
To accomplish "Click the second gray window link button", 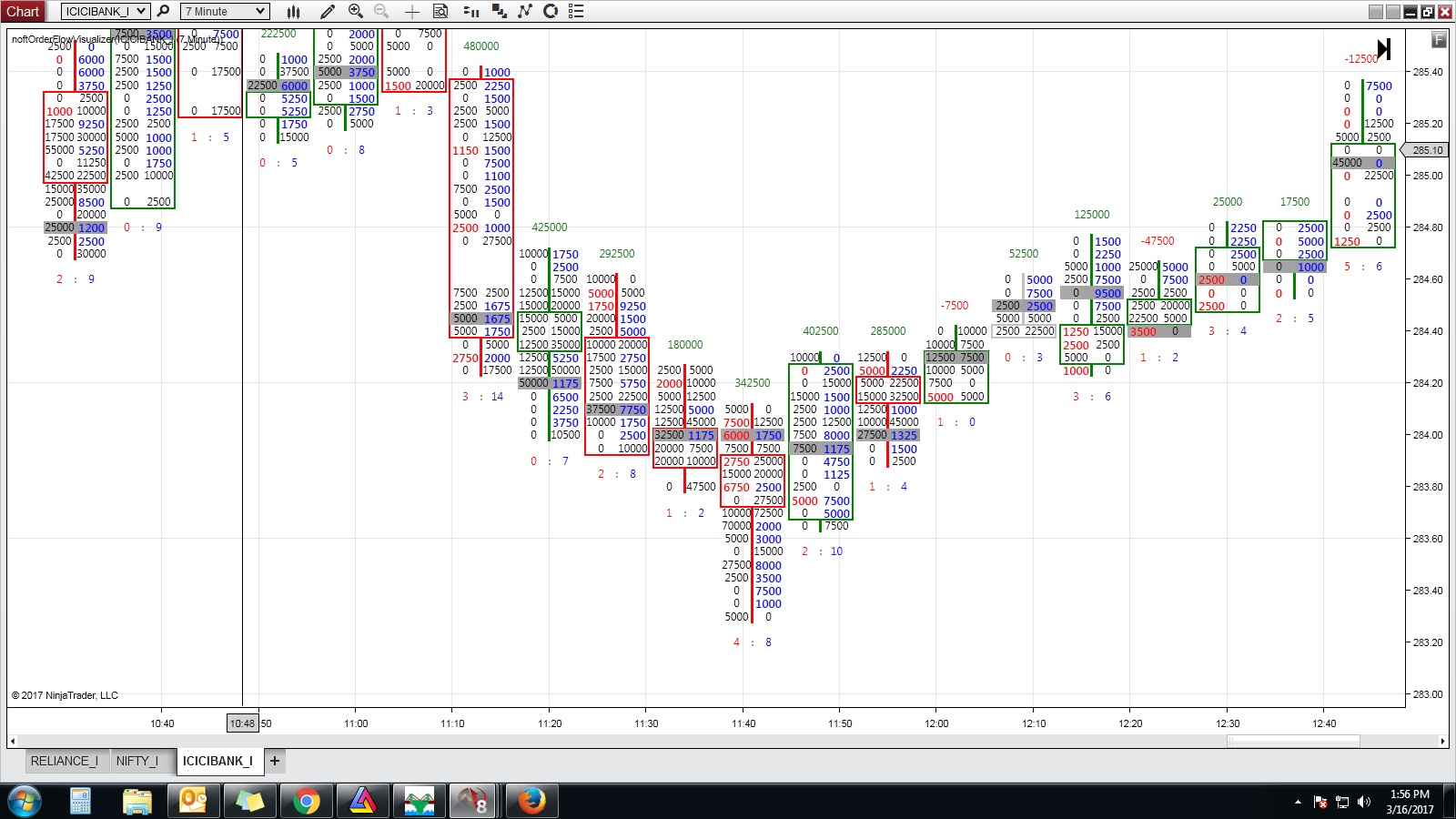I will pyautogui.click(x=1393, y=12).
